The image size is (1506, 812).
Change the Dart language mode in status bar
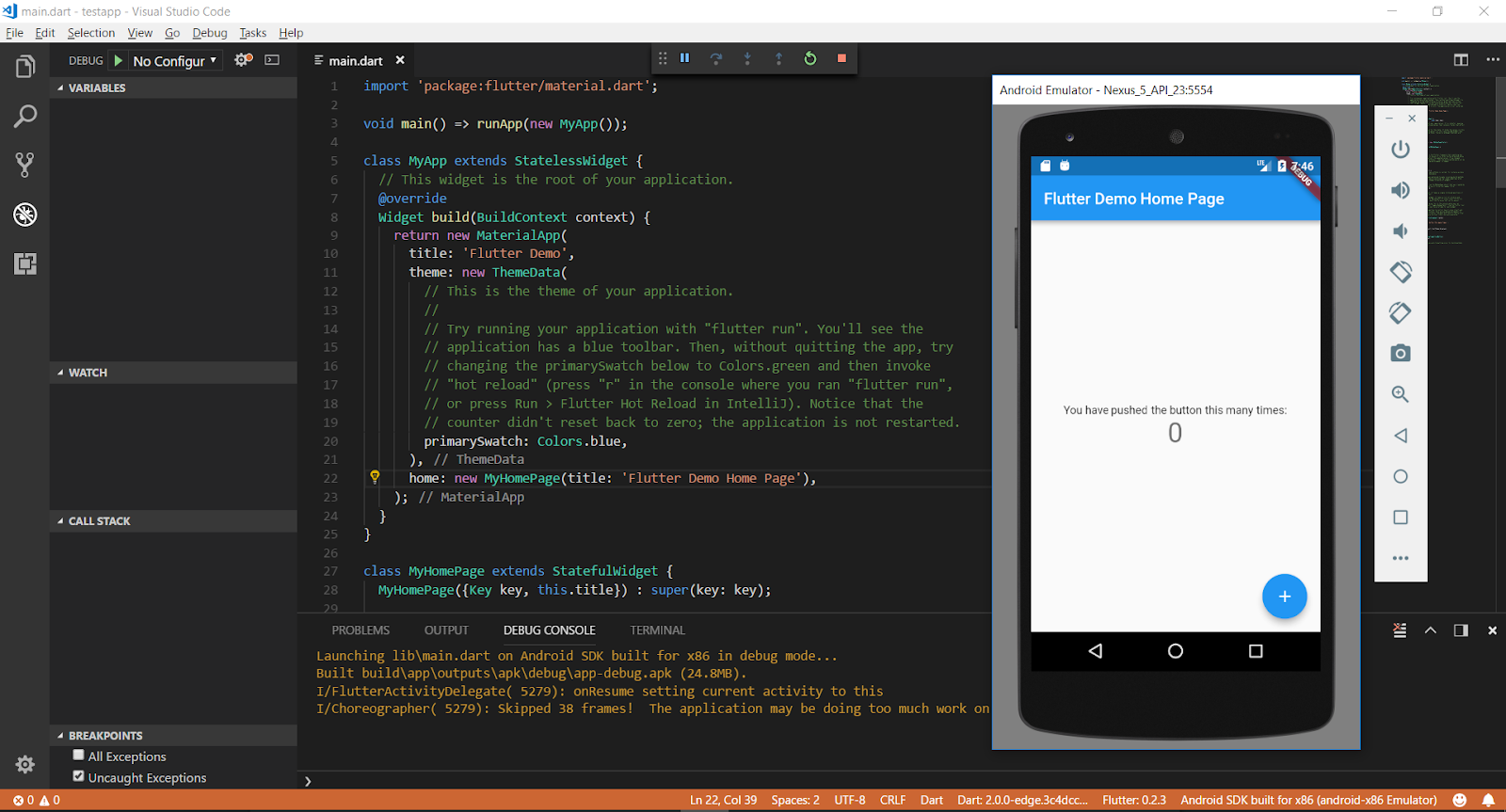[932, 801]
